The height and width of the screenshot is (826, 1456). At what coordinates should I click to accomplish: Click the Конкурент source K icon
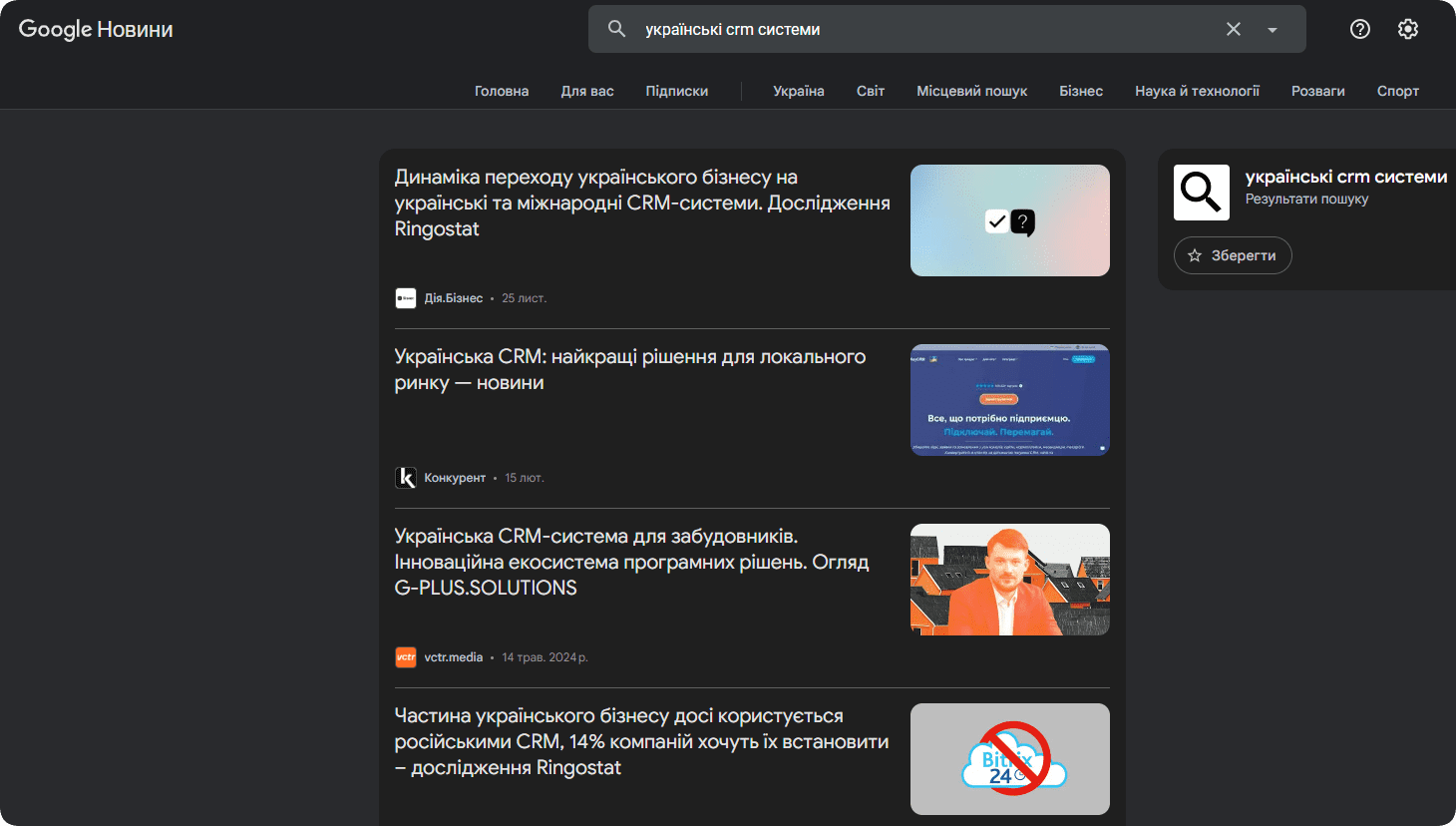[x=406, y=478]
